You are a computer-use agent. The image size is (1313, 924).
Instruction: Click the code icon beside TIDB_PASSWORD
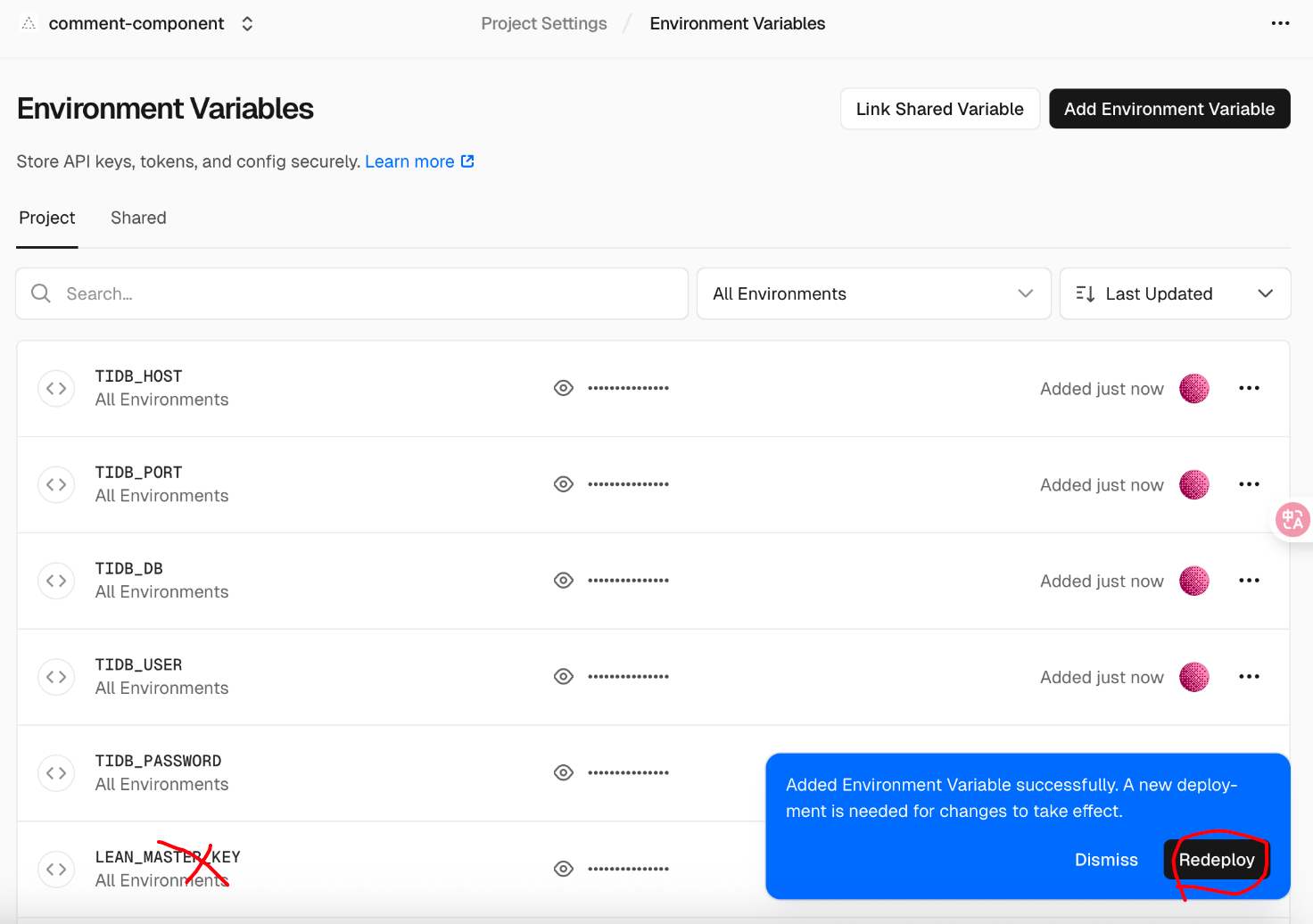(56, 773)
